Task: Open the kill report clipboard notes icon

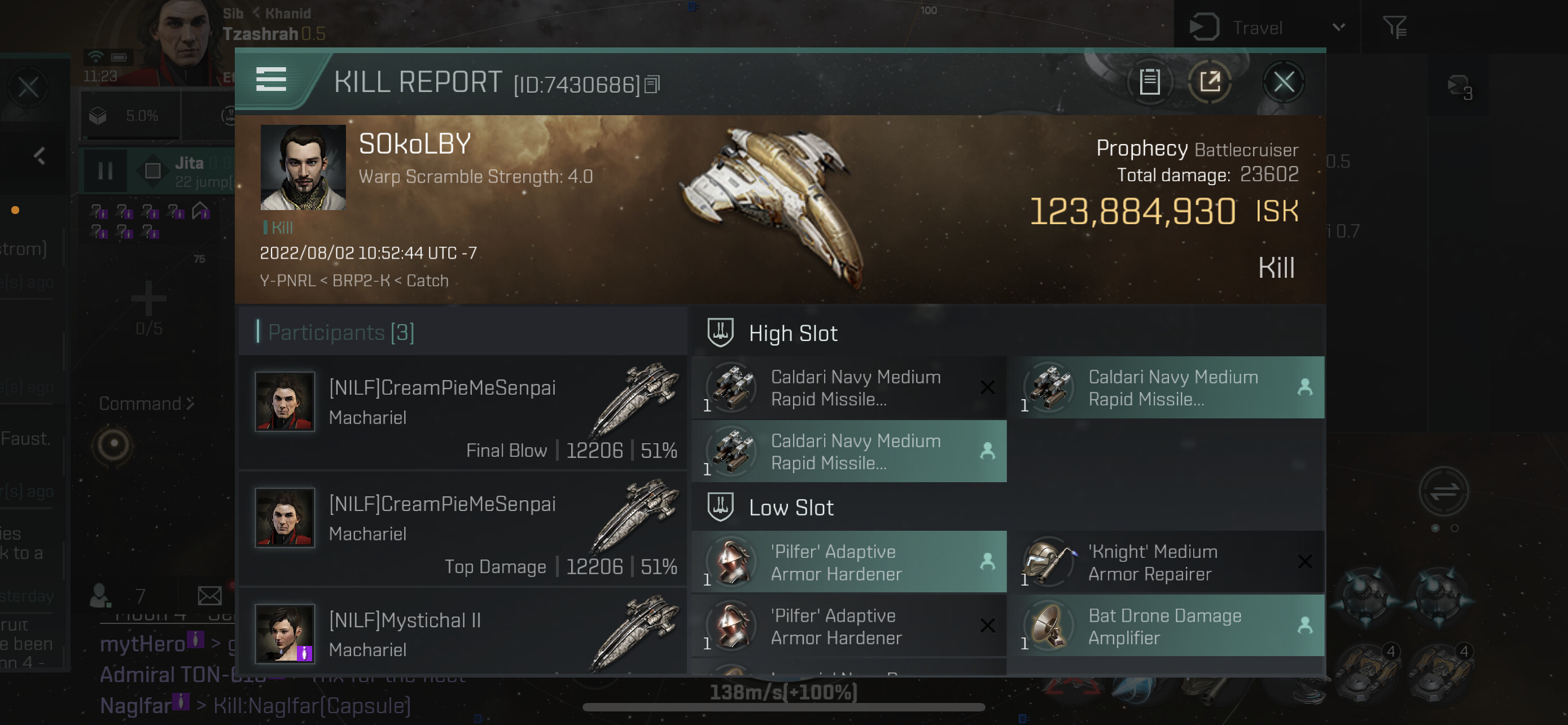Action: coord(1149,81)
